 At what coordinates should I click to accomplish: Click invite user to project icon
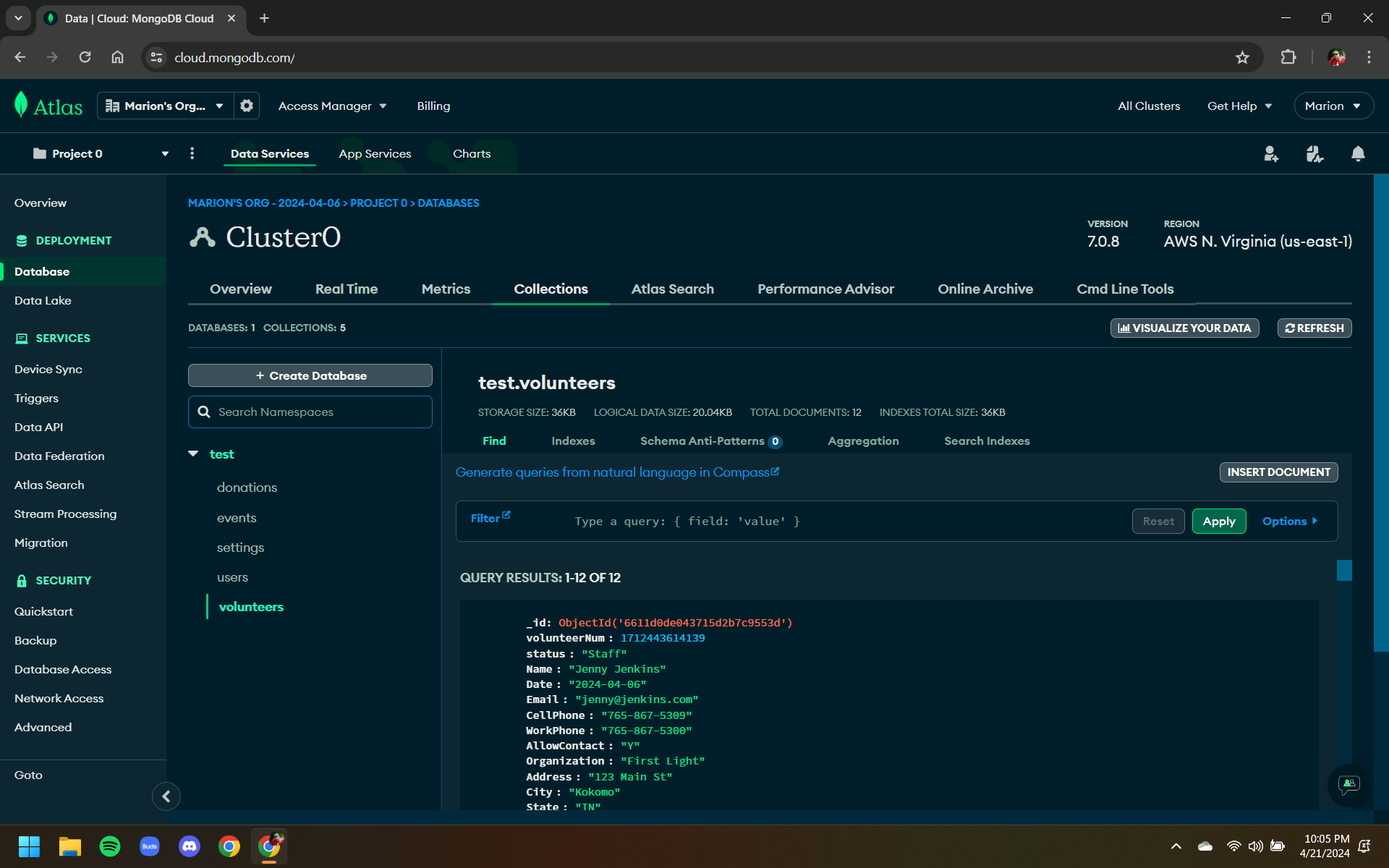coord(1270,153)
